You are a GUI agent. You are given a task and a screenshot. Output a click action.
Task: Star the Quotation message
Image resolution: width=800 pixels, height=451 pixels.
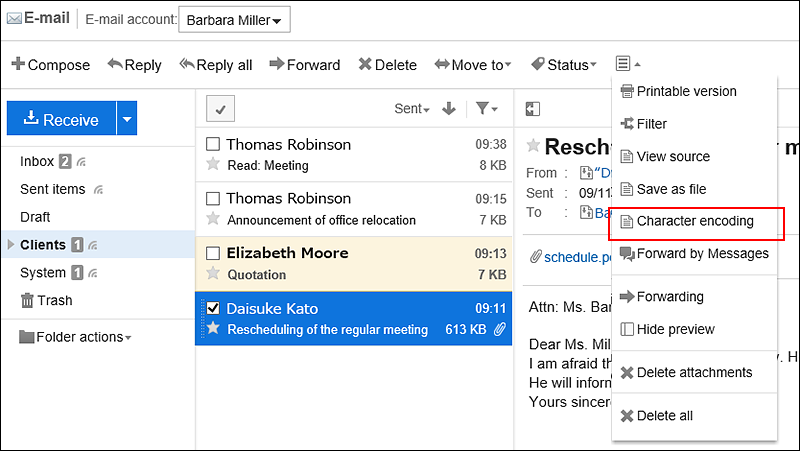213,273
